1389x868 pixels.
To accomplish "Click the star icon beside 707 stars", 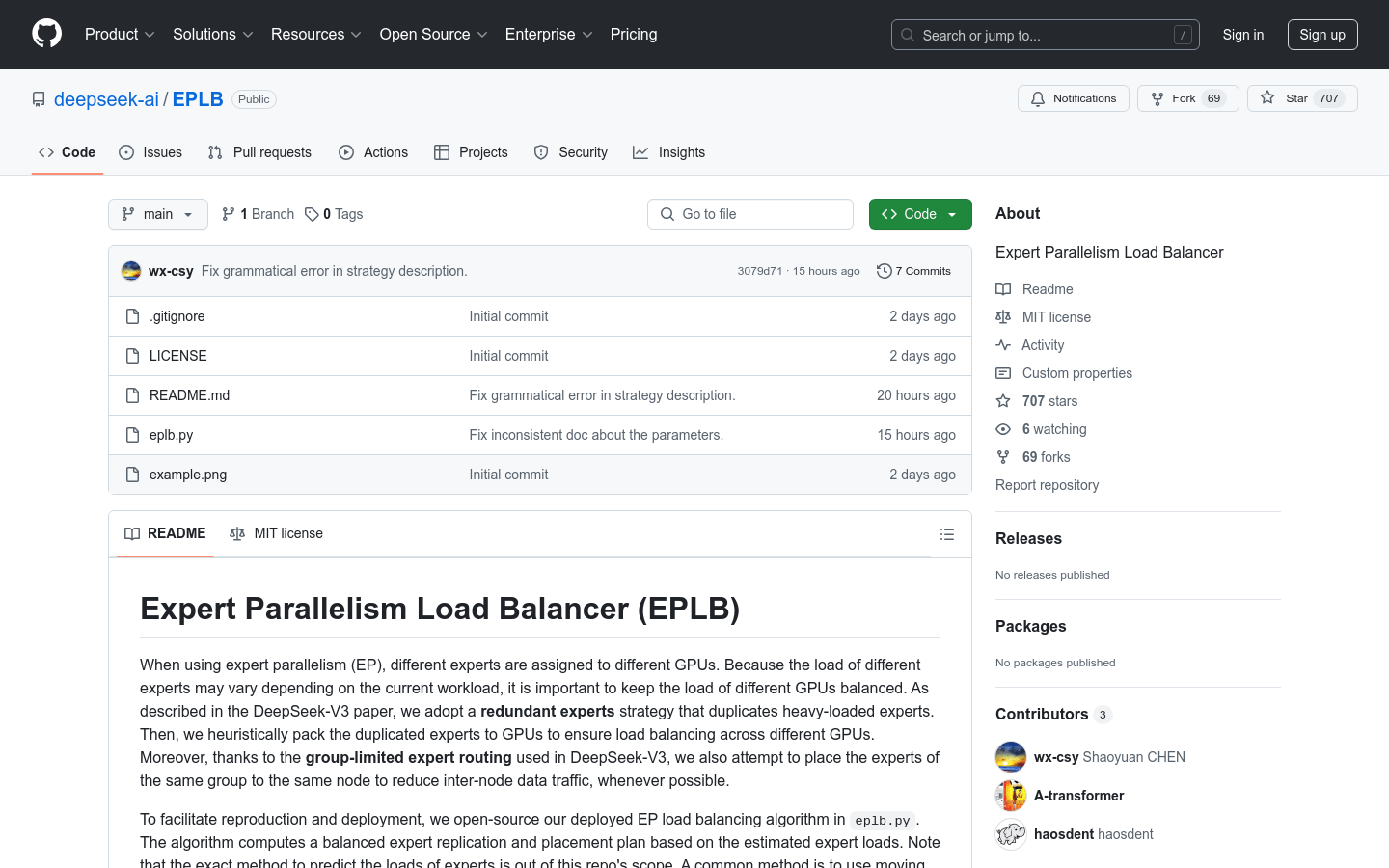I will pos(1003,401).
